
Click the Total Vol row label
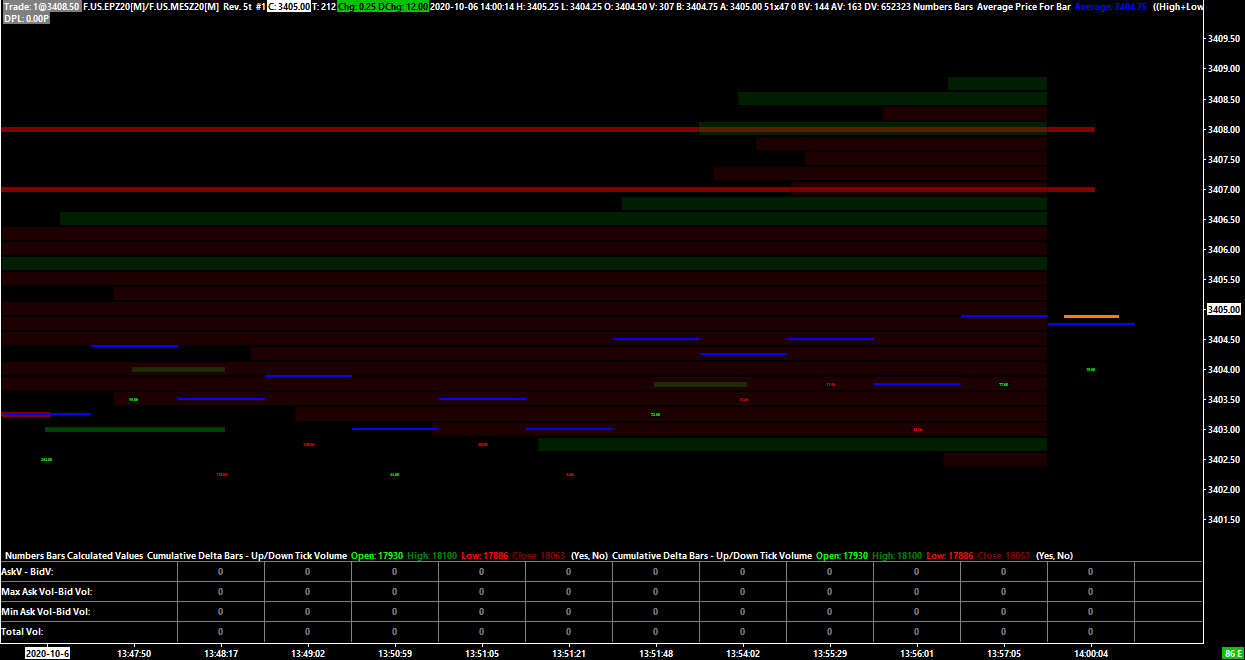point(22,631)
